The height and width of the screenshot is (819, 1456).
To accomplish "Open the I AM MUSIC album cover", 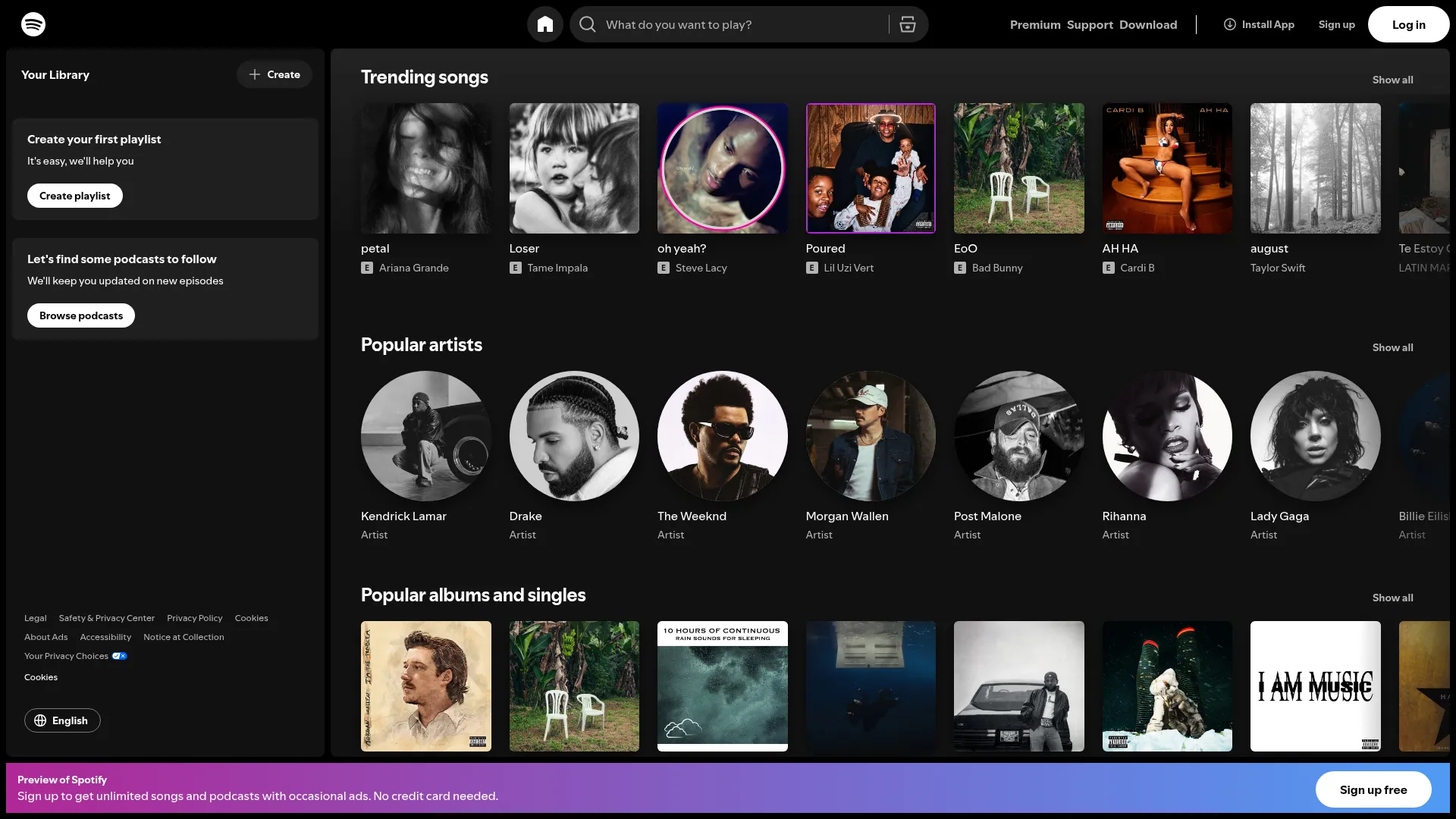I will (1316, 686).
